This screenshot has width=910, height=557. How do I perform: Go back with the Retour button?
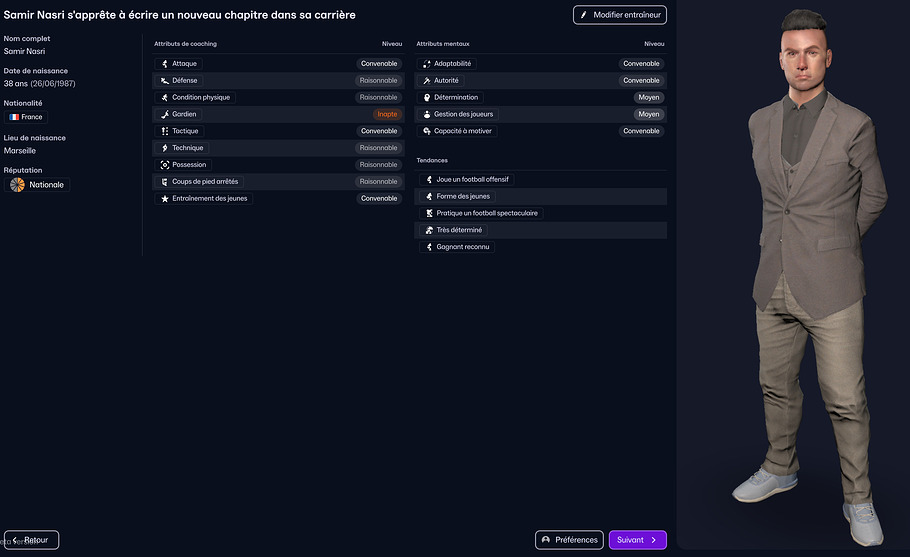click(x=31, y=540)
